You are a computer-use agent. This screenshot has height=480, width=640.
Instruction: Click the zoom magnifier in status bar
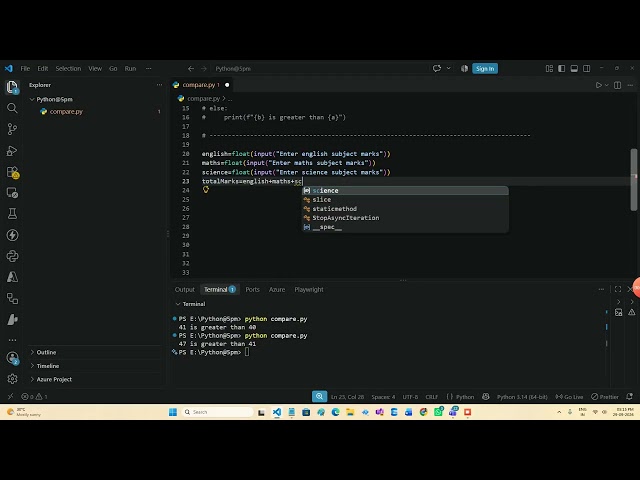coord(319,396)
